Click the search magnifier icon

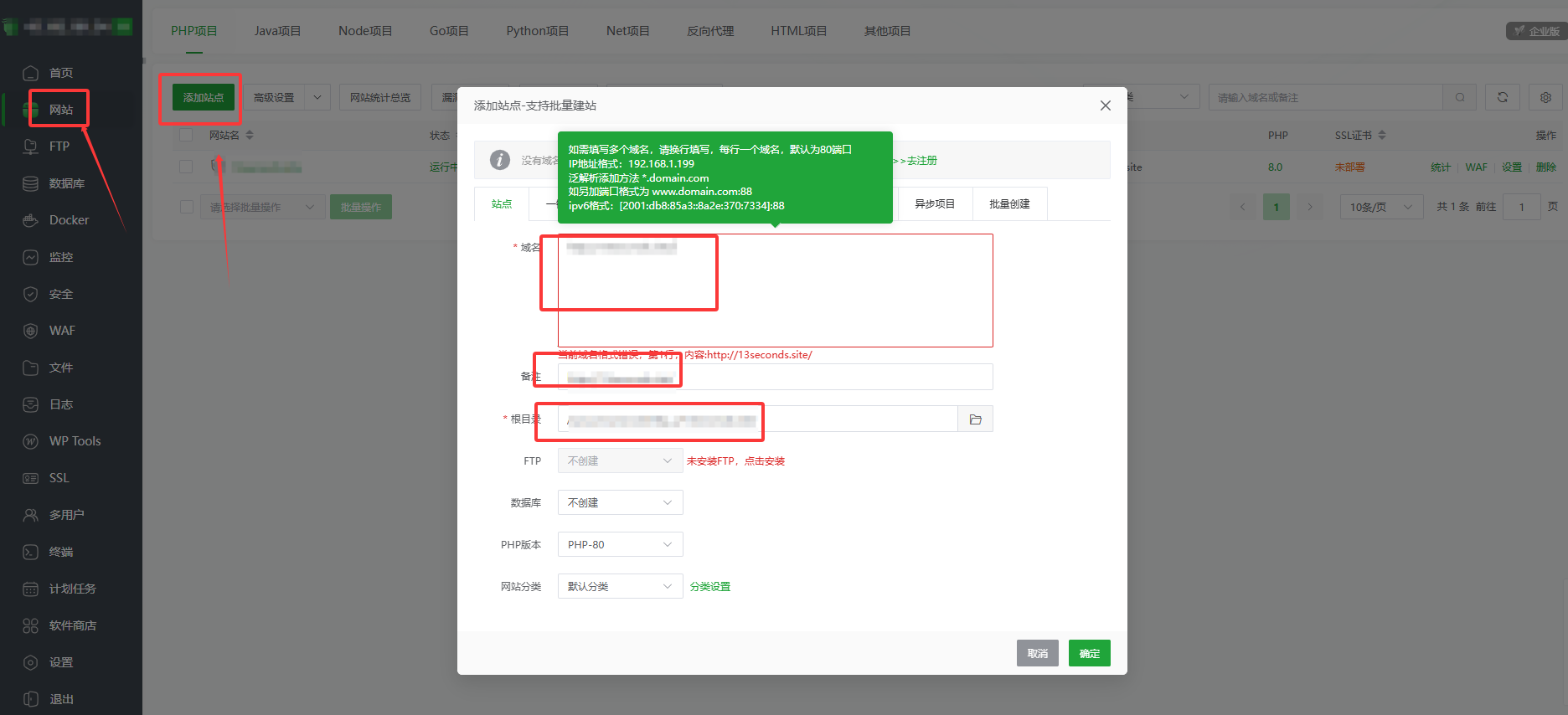pyautogui.click(x=1460, y=97)
